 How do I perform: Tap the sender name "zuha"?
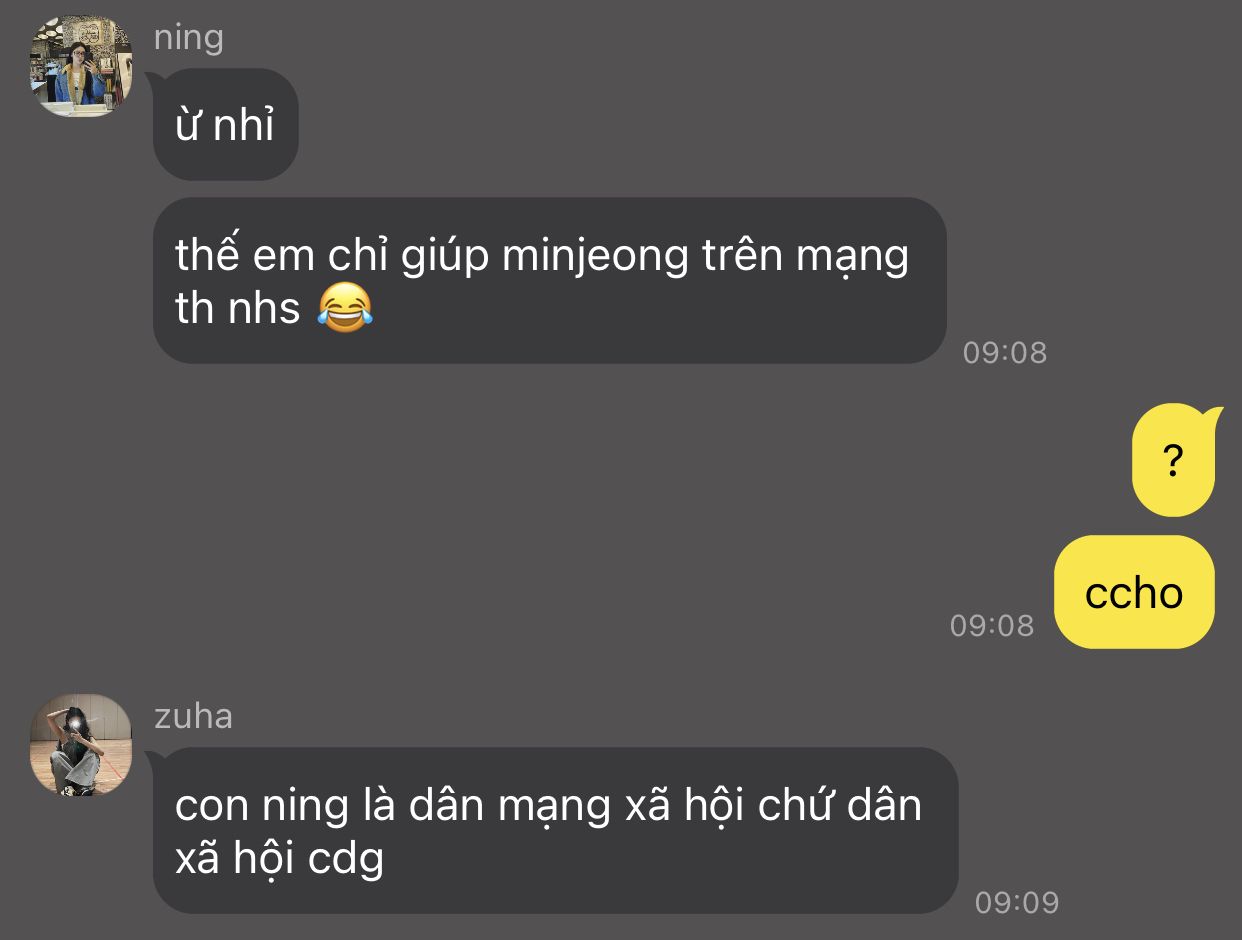click(193, 716)
